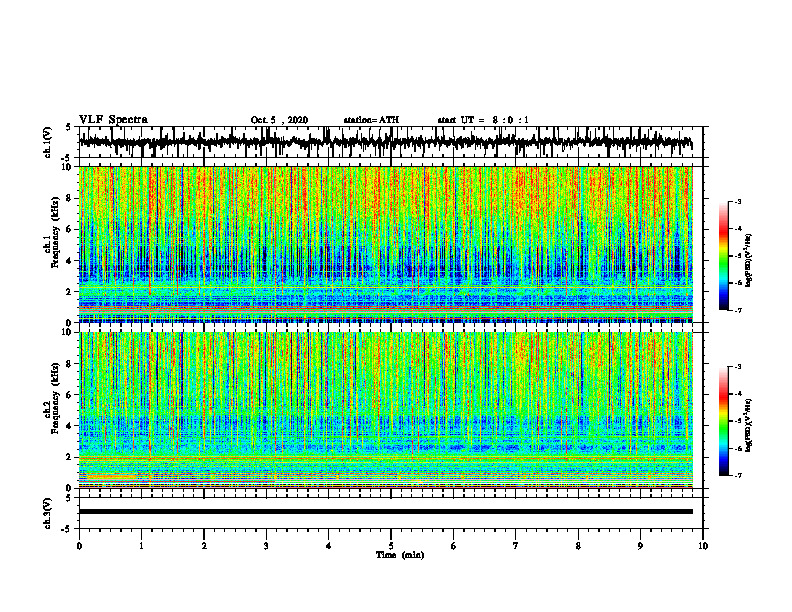This screenshot has width=792, height=612.
Task: Click the ch.1 spectrogram color scale bar
Action: tap(724, 256)
